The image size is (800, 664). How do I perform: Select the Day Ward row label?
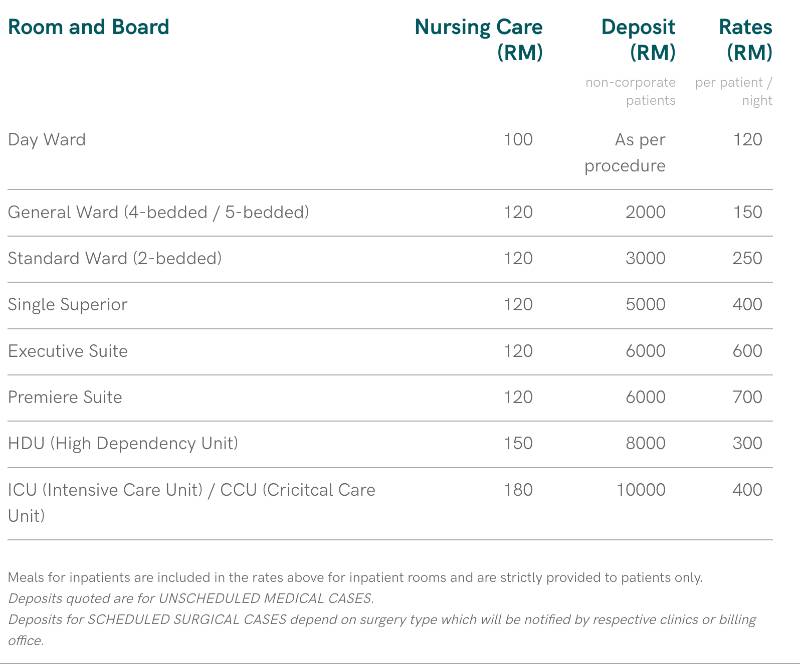click(x=47, y=140)
